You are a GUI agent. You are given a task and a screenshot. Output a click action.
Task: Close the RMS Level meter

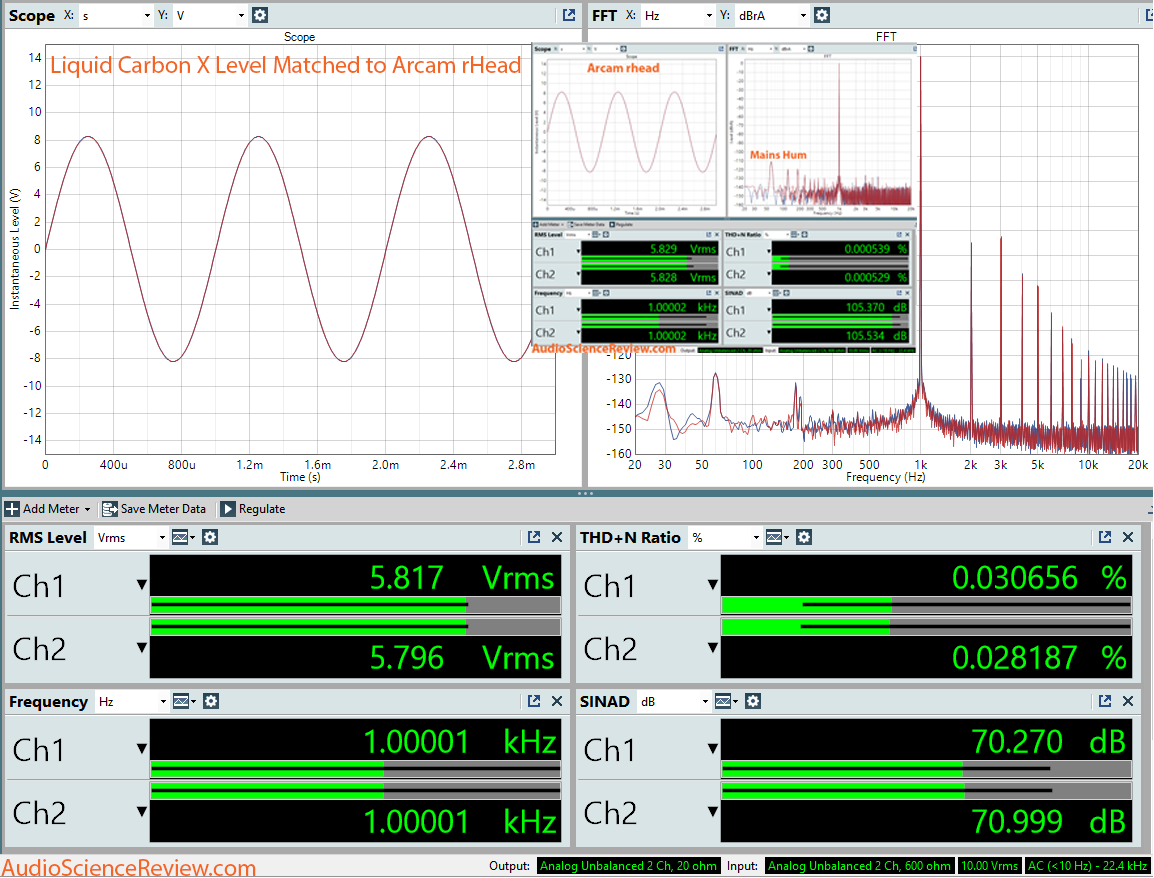[557, 537]
